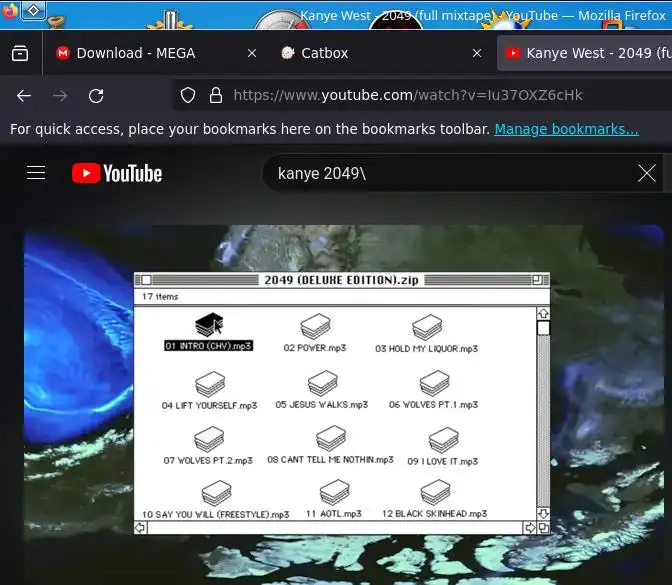
Task: Click the youtube.com address bar URL
Action: 408,95
